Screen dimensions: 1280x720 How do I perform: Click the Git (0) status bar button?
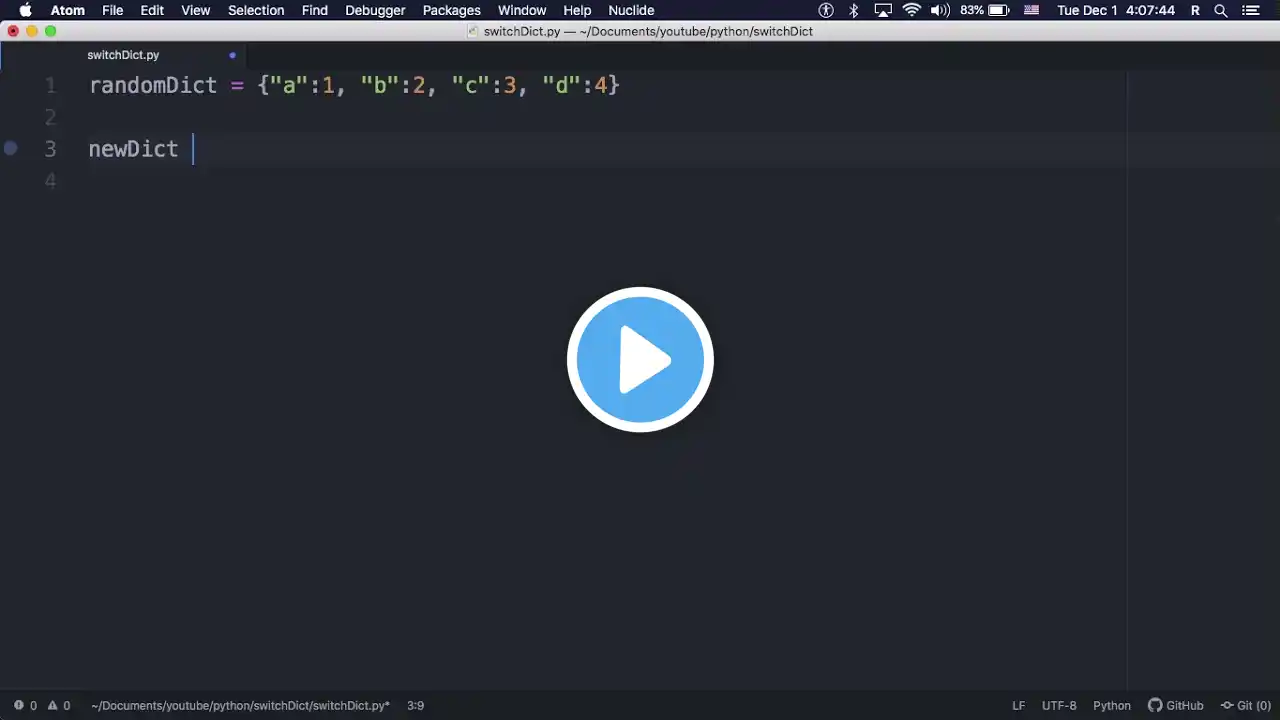[x=1246, y=705]
